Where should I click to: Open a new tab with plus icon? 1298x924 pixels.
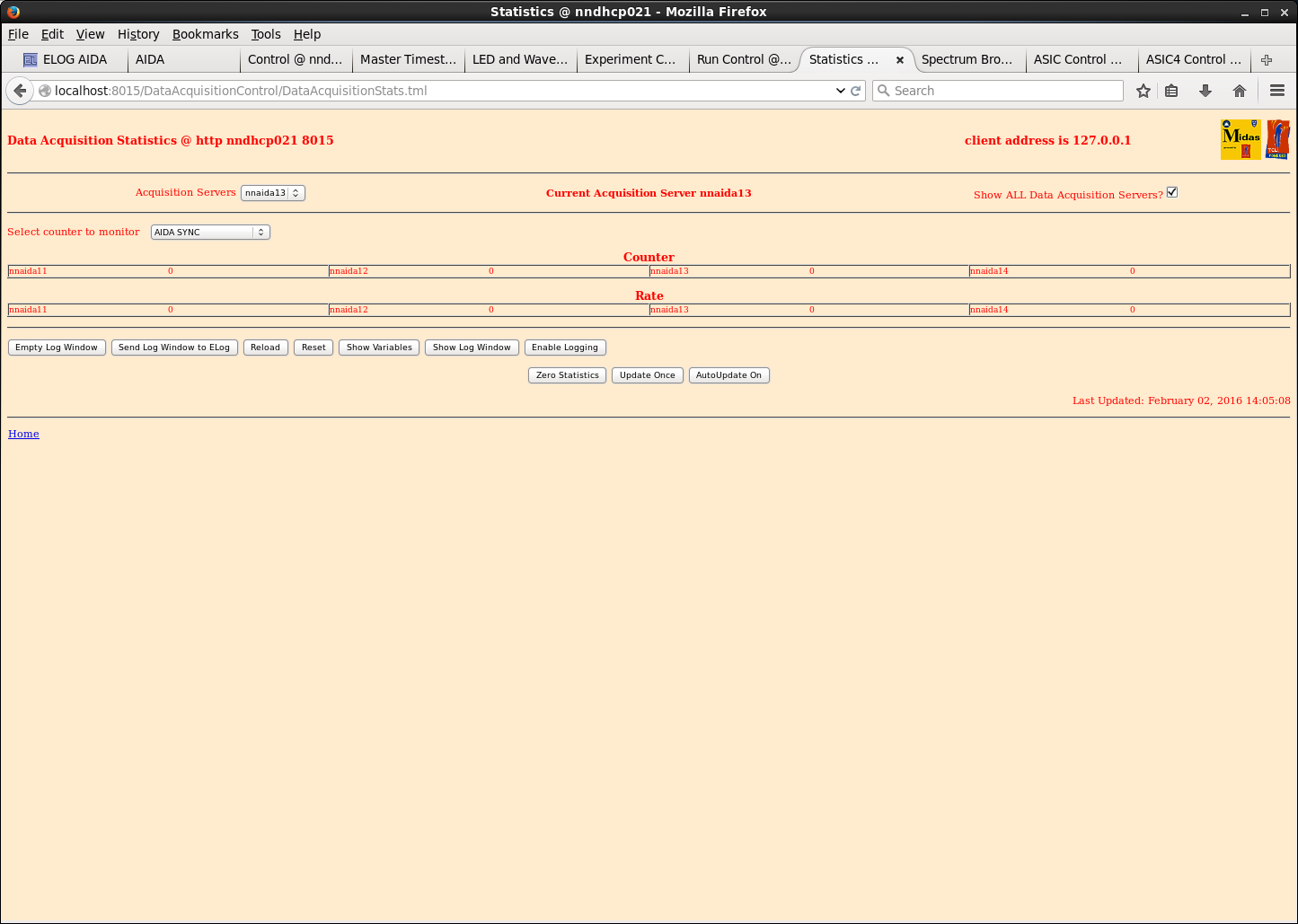pos(1266,60)
